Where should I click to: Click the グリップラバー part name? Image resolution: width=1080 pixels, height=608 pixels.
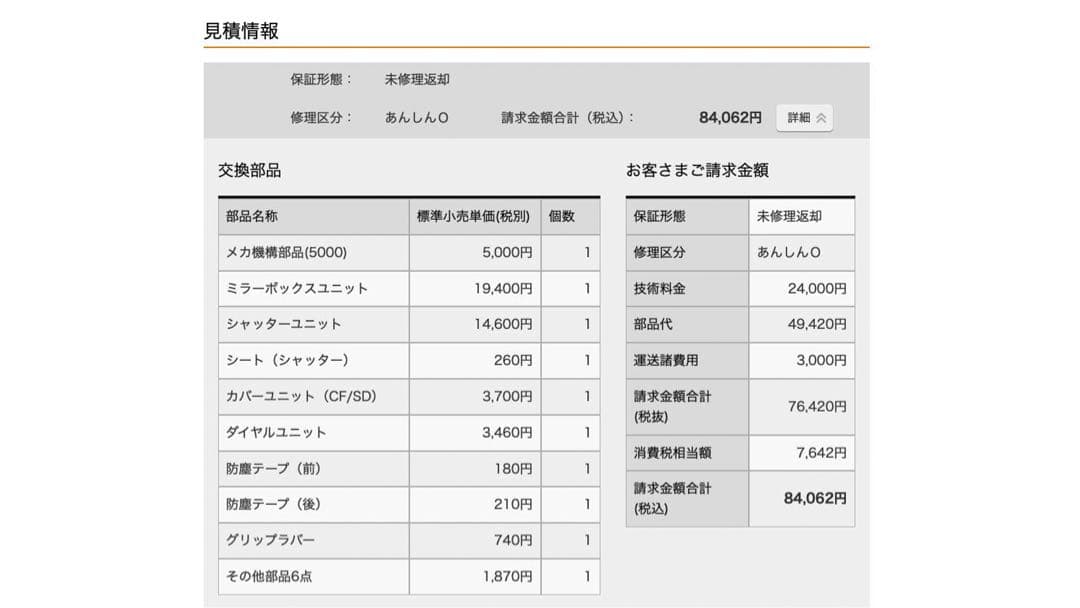click(270, 540)
